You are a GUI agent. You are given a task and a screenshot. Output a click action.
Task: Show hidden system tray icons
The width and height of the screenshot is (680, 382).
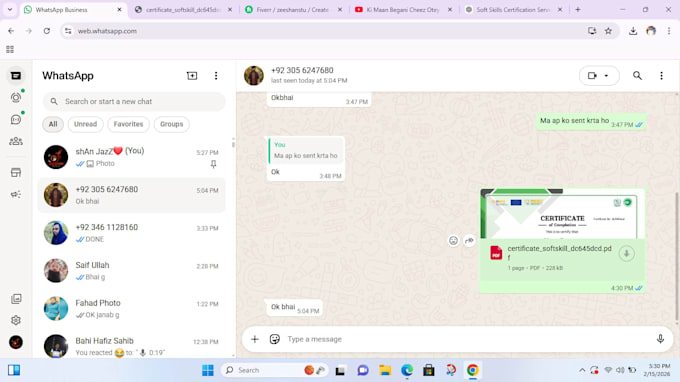(x=582, y=370)
